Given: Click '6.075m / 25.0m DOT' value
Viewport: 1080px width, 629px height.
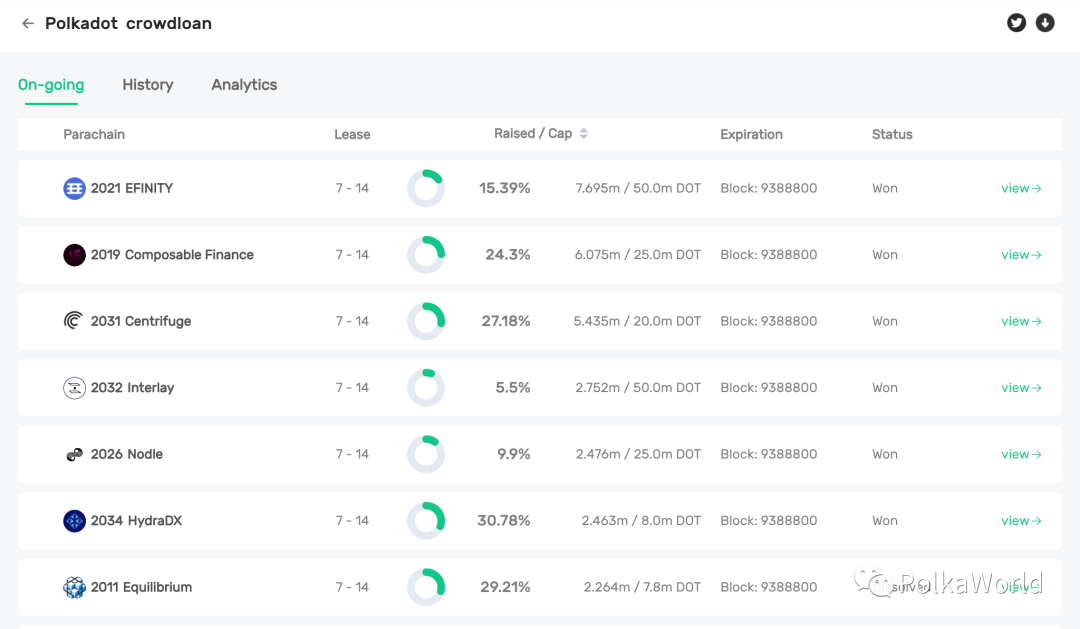Looking at the screenshot, I should (x=638, y=255).
